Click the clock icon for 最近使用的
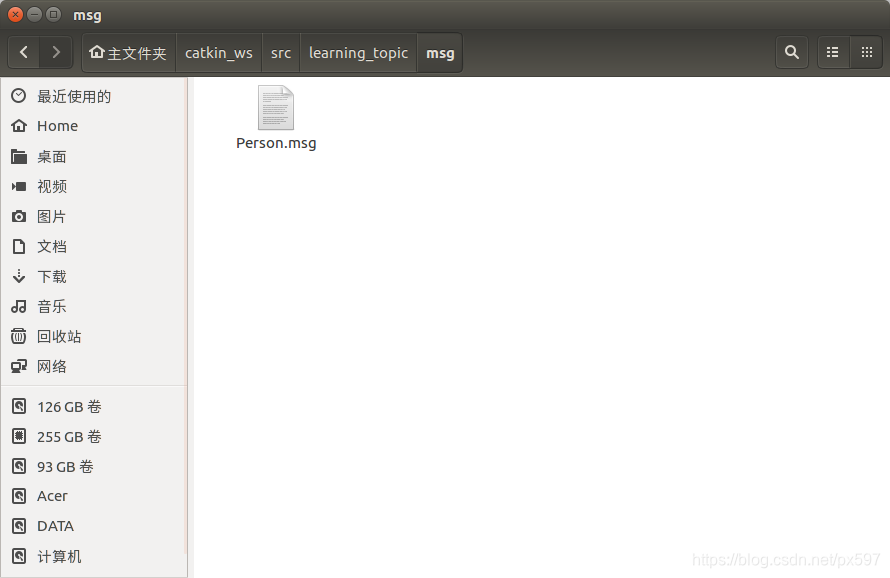 click(19, 96)
